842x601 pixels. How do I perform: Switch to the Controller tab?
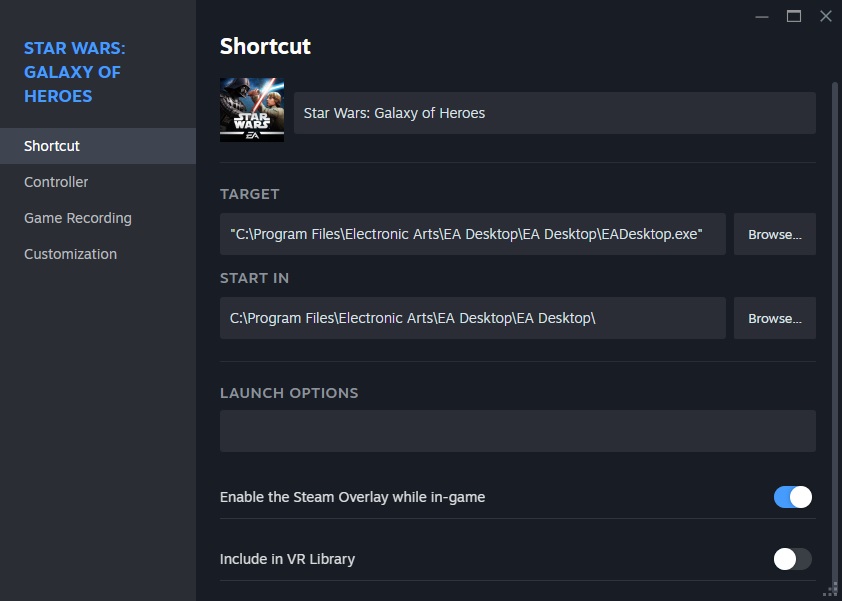pyautogui.click(x=56, y=182)
